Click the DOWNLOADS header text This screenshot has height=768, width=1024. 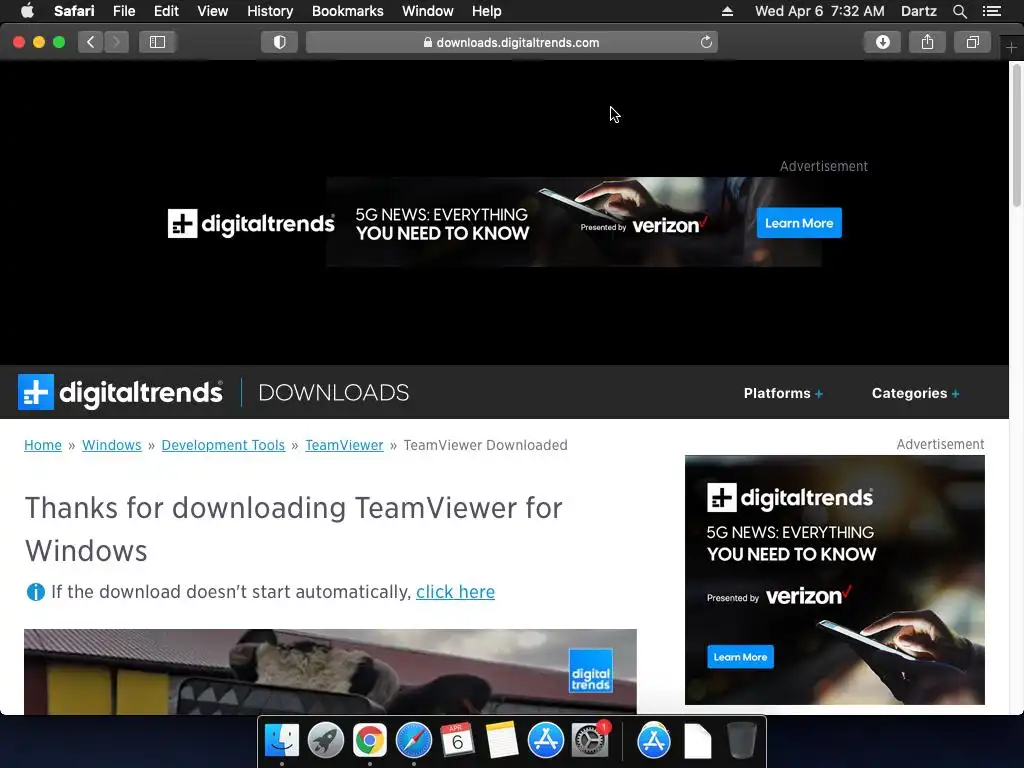[334, 392]
